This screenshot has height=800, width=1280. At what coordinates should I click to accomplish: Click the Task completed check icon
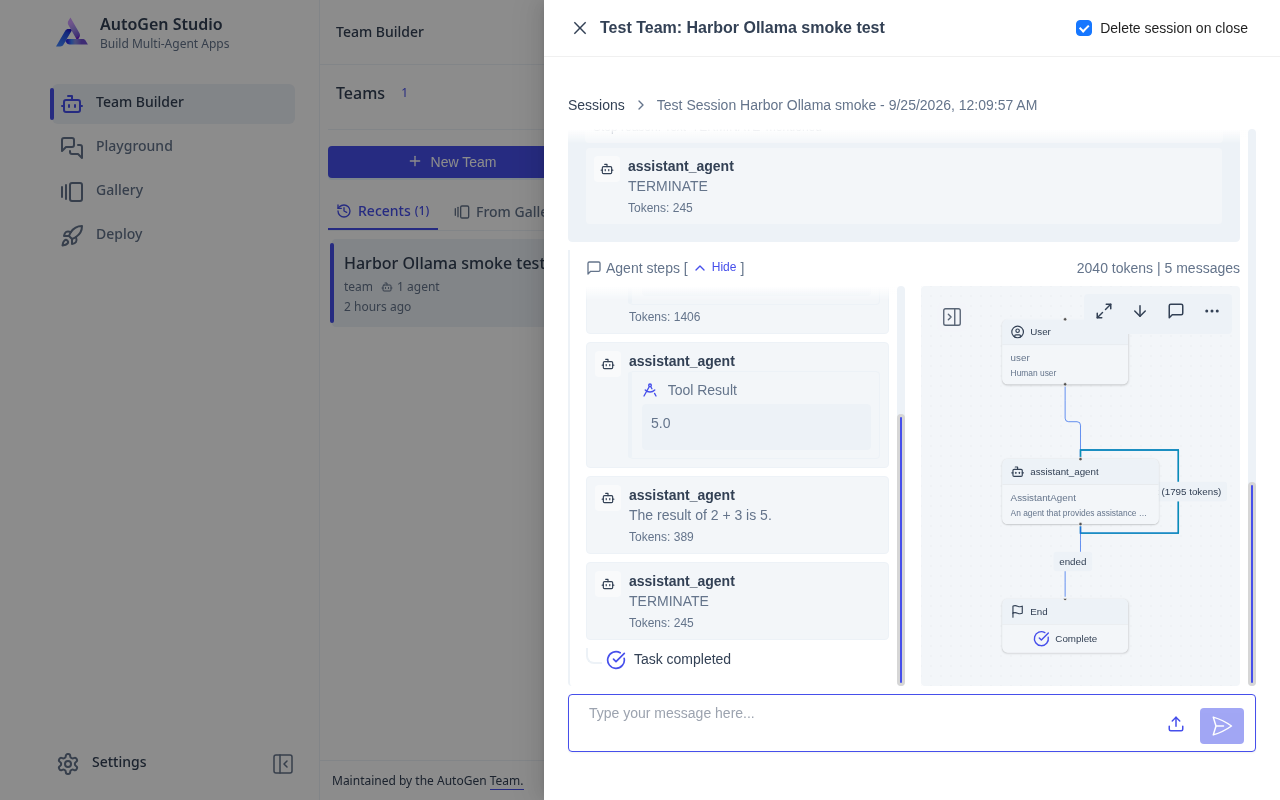click(616, 660)
